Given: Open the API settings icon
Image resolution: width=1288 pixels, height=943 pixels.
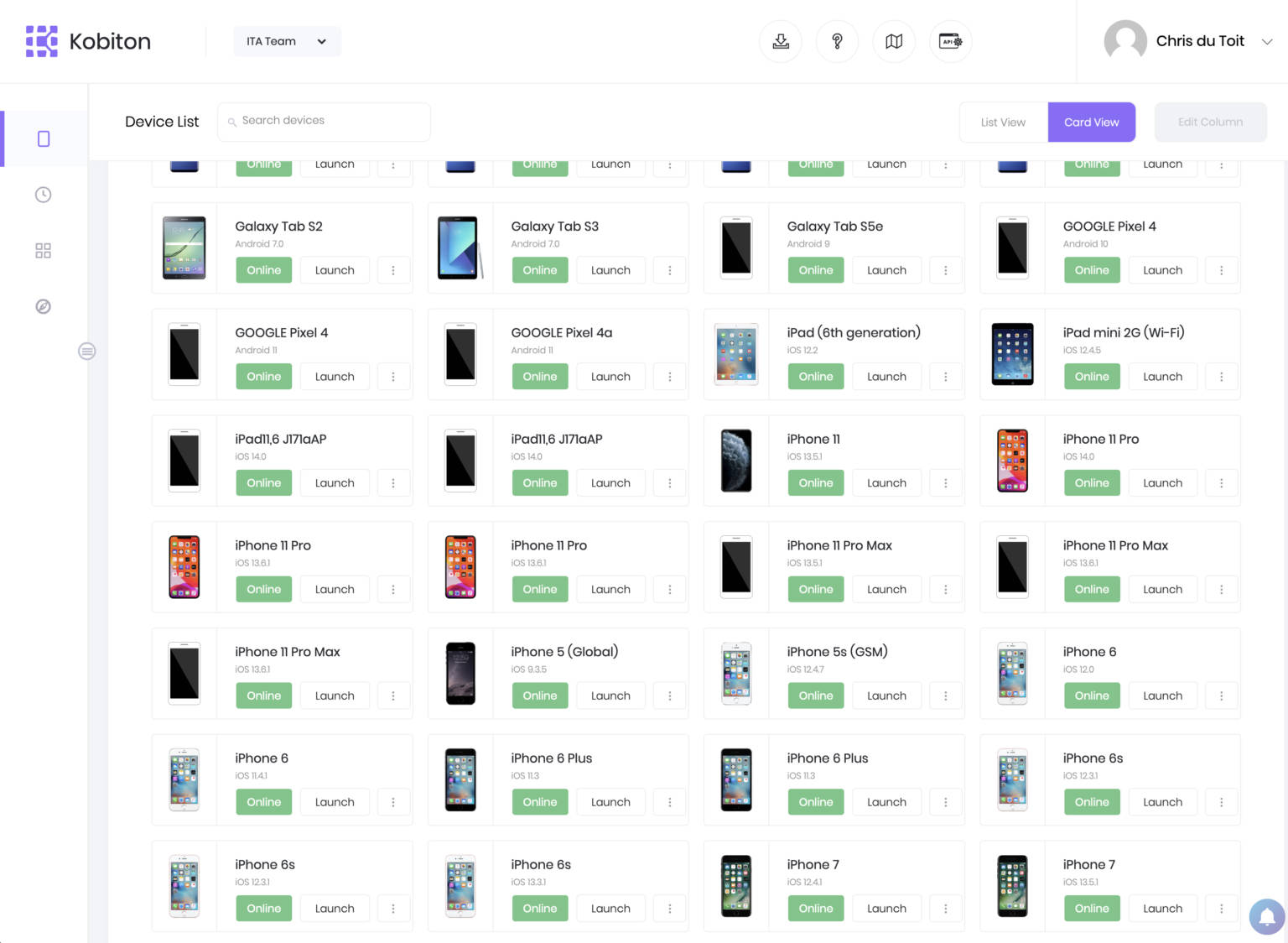Looking at the screenshot, I should coord(950,41).
